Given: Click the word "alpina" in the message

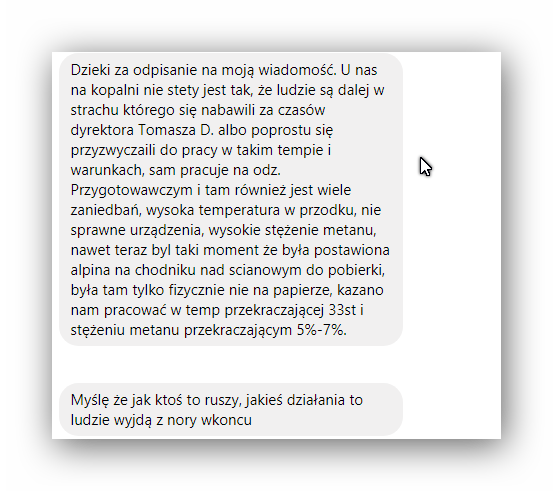Looking at the screenshot, I should (91, 270).
